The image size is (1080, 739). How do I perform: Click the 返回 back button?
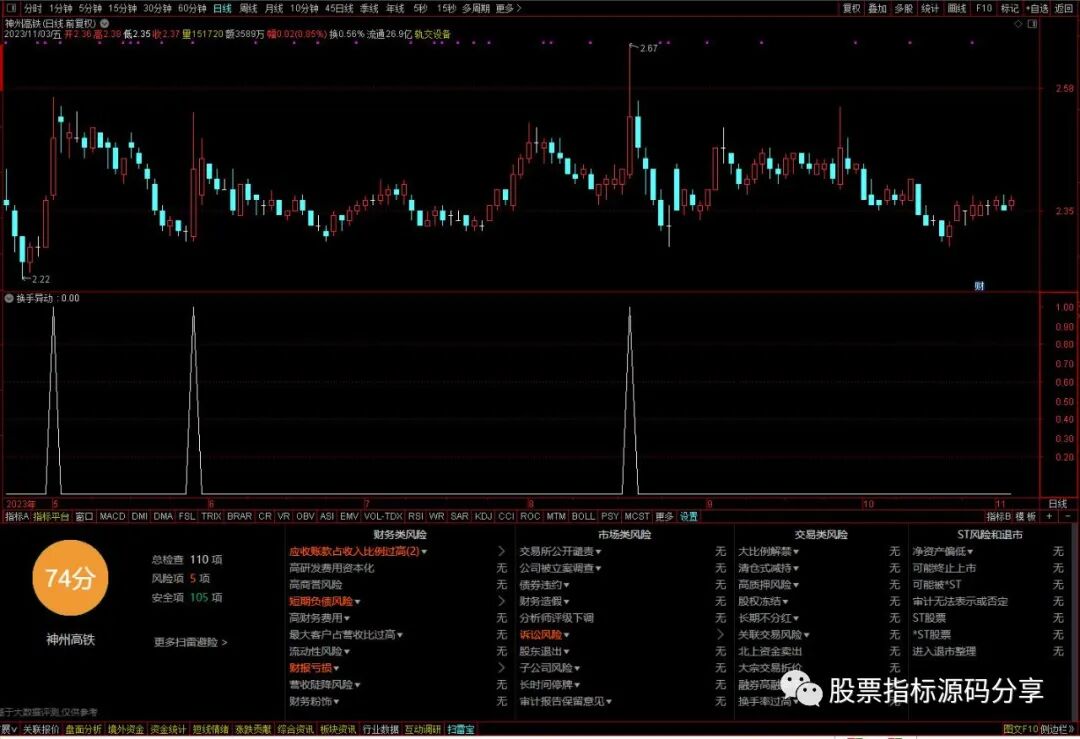[1065, 8]
